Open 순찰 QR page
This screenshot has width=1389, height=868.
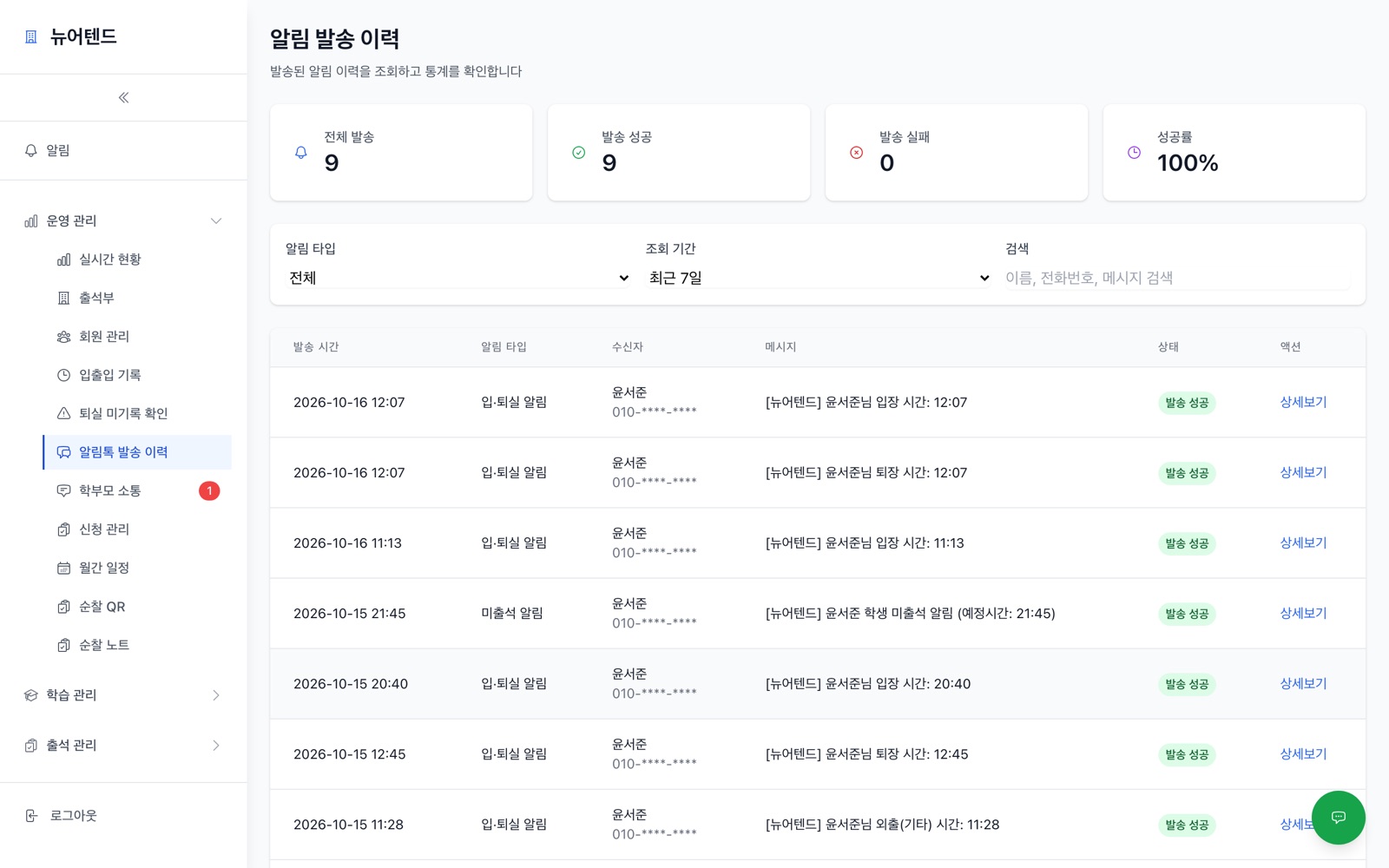coord(137,607)
